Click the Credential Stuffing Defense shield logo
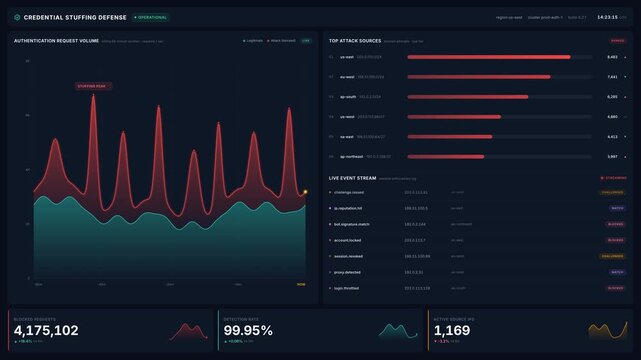641x360 pixels. (17, 18)
